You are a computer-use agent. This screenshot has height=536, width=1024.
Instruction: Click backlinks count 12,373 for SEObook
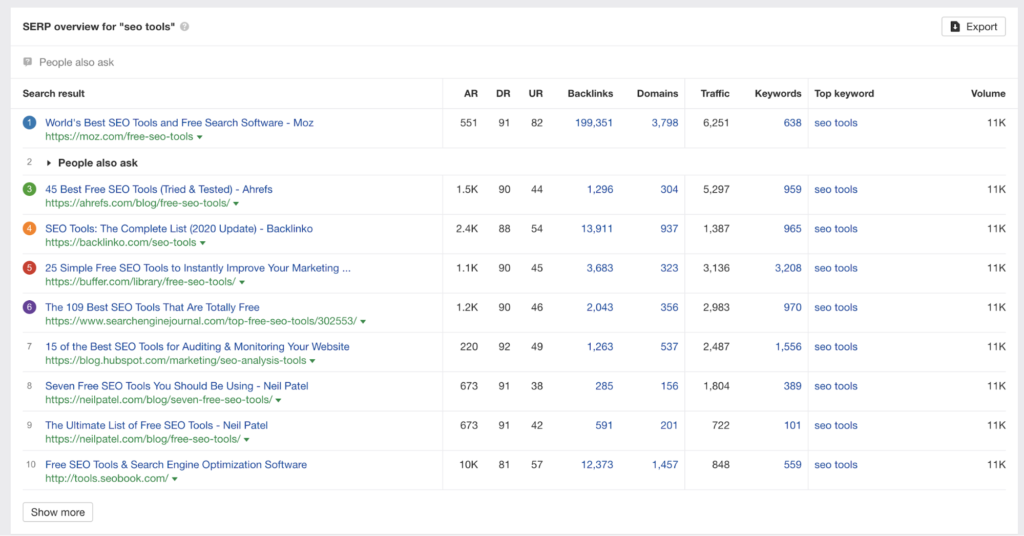click(597, 464)
